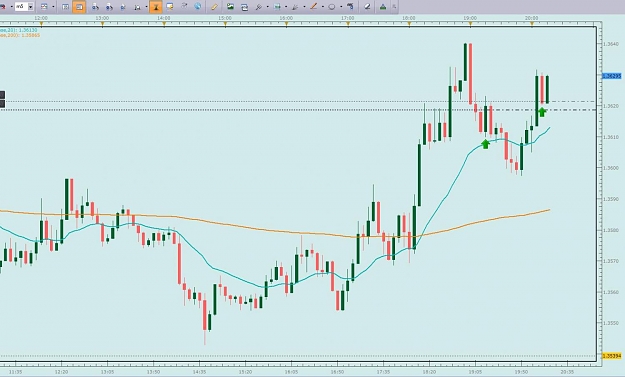The width and height of the screenshot is (625, 377).
Task: Click the cyan moving average value 1.36130
Action: click(x=29, y=30)
